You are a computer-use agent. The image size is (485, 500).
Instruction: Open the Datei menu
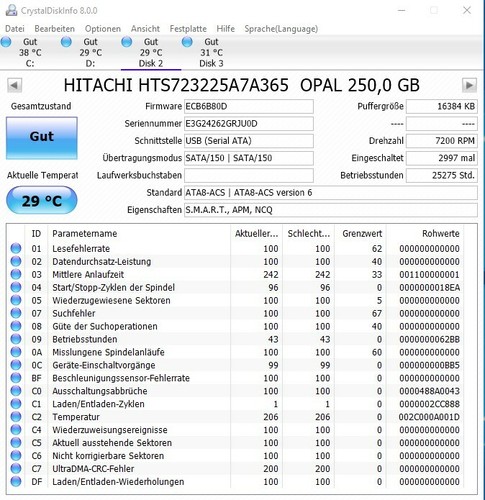tap(15, 29)
